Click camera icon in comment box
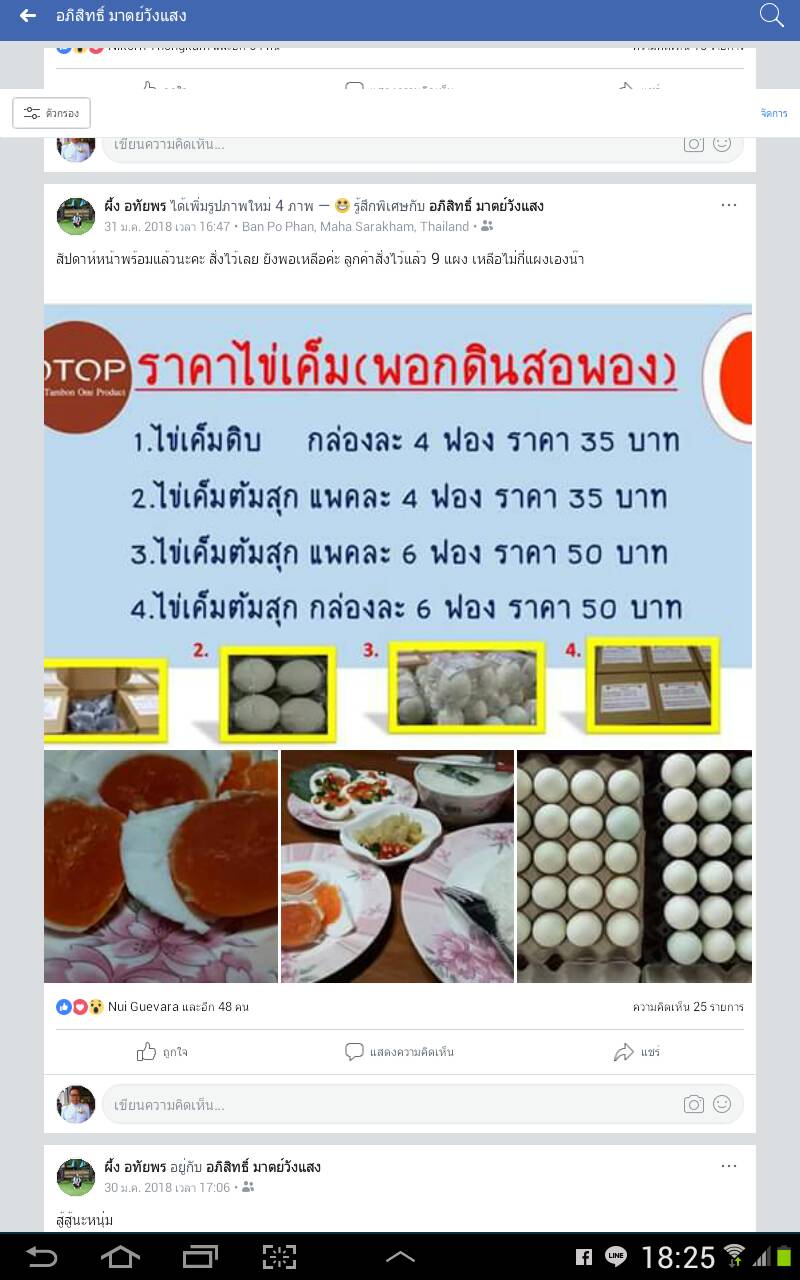This screenshot has height=1280, width=800. 694,1104
